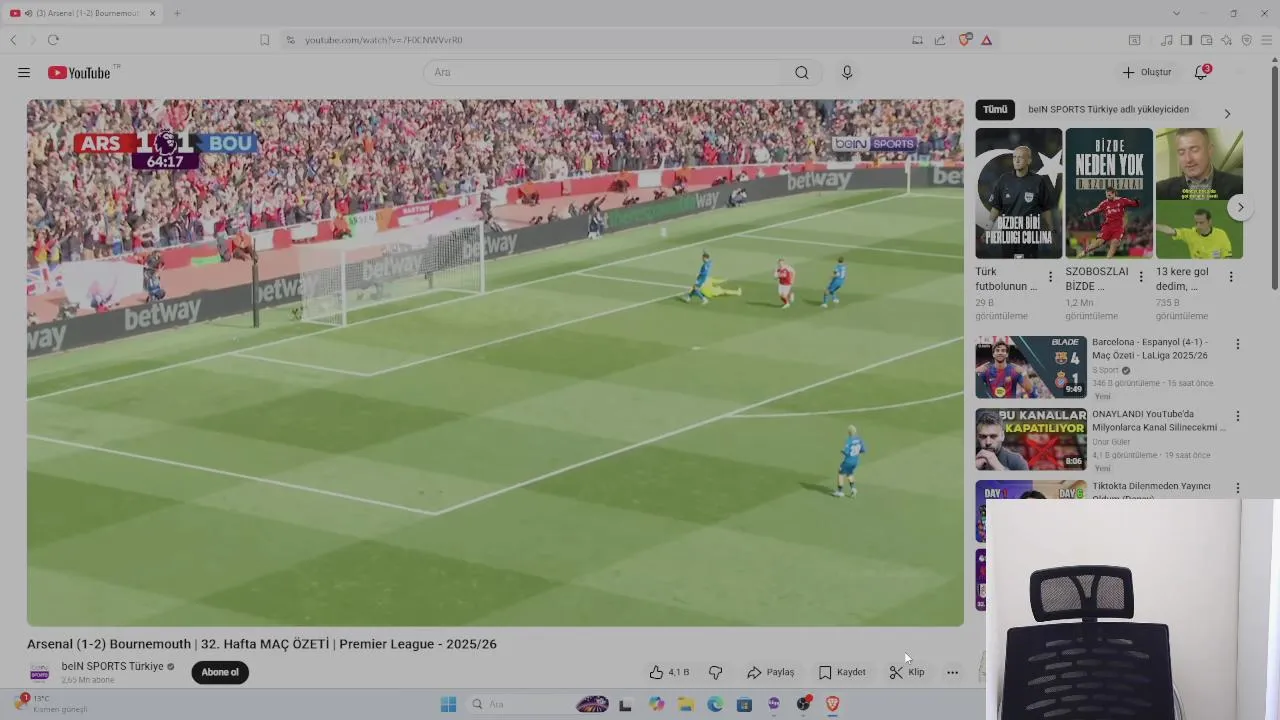Open the notifications bell
Image resolution: width=1280 pixels, height=720 pixels.
[1201, 73]
